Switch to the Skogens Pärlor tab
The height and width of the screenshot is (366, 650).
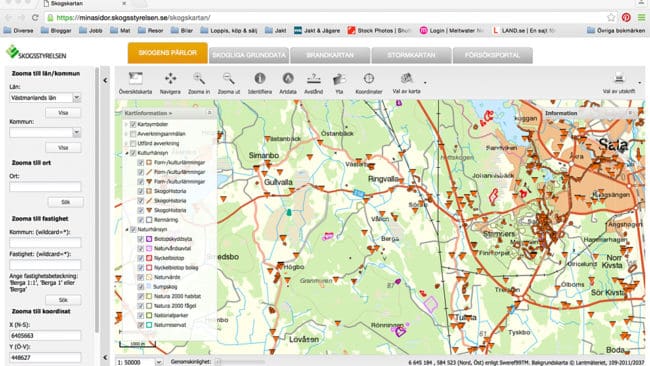[167, 53]
